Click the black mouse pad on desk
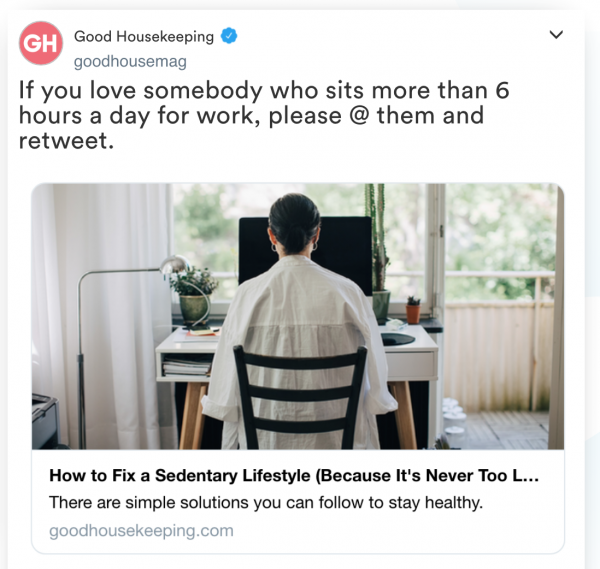The width and height of the screenshot is (600, 569). coord(398,339)
